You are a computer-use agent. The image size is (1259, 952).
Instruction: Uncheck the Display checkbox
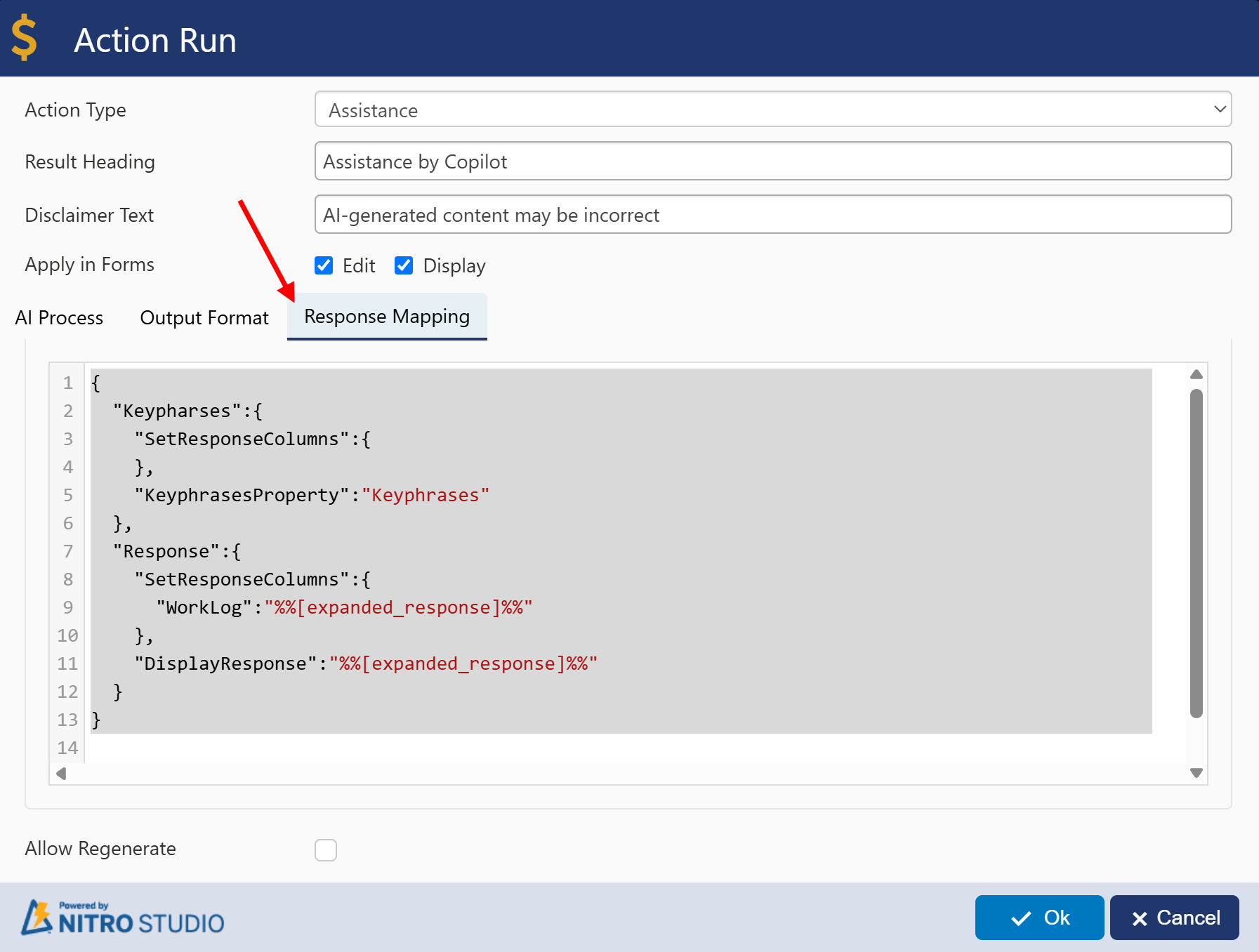coord(404,265)
